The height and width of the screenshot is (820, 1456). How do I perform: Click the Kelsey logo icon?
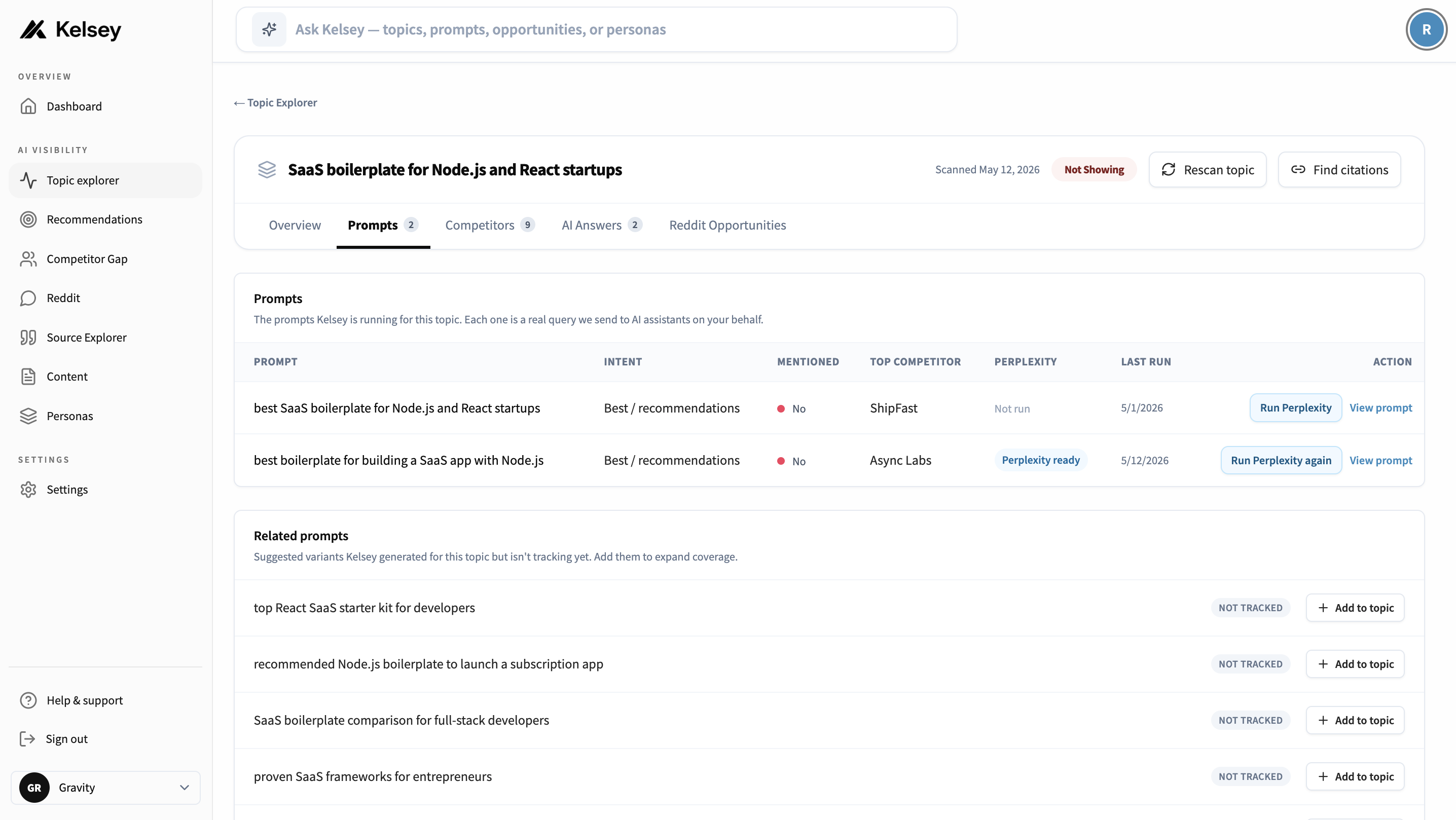pos(33,29)
